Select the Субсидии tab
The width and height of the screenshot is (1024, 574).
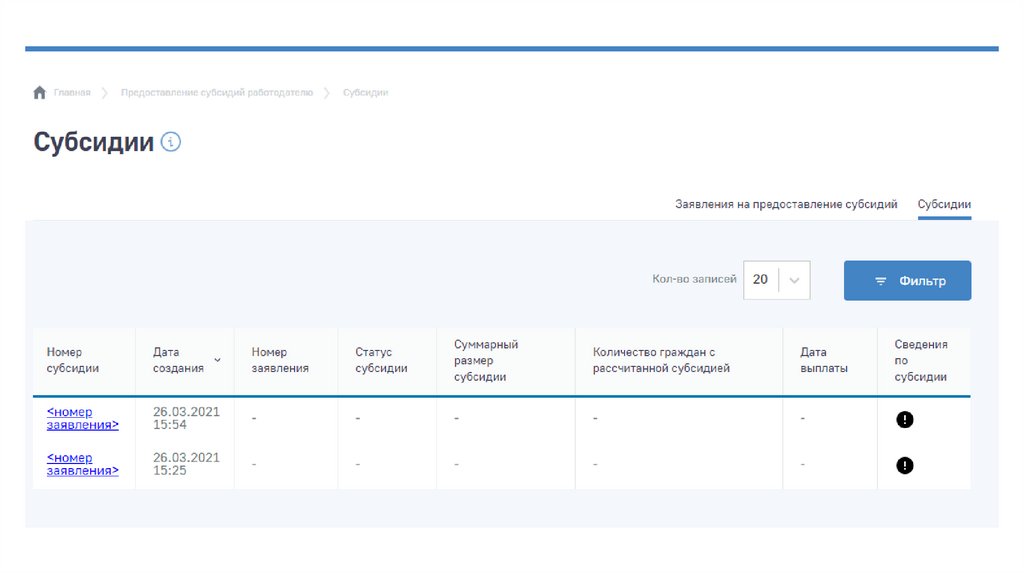tap(944, 204)
